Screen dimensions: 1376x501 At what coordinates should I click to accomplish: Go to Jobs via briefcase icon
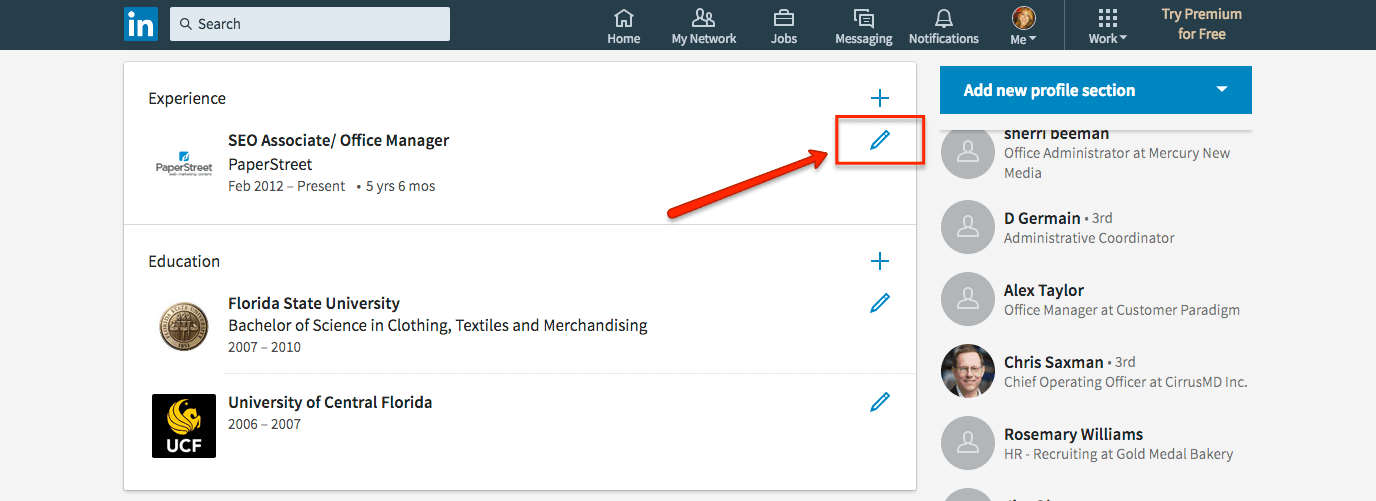click(784, 27)
